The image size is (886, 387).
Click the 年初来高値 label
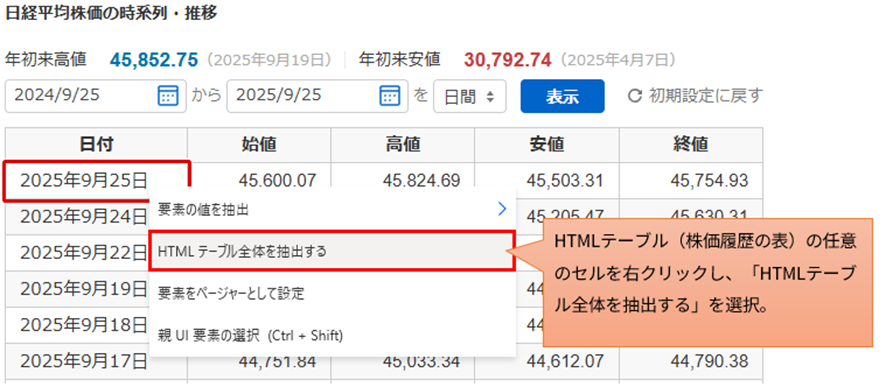tap(46, 59)
